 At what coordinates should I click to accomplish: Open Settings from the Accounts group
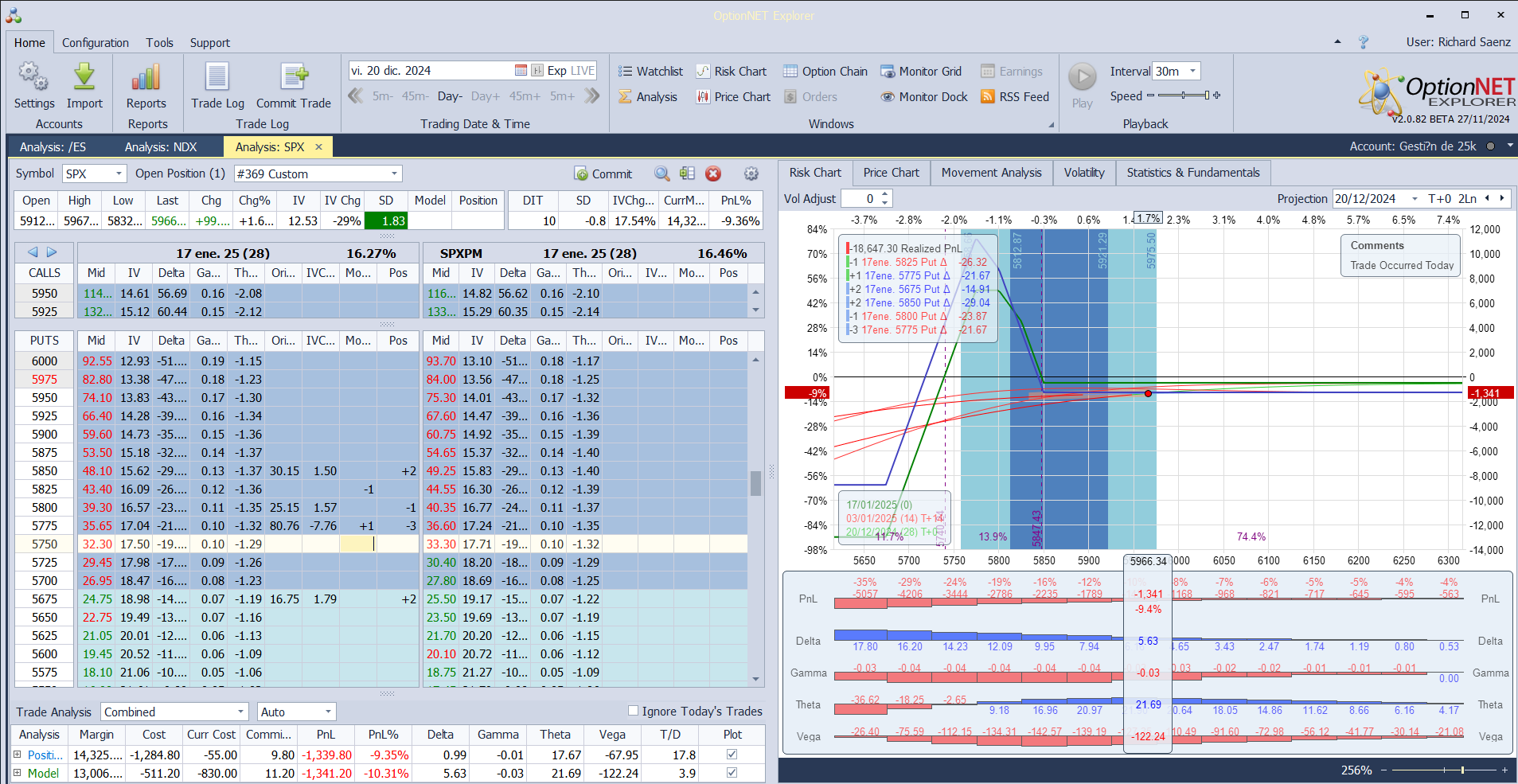coord(33,86)
